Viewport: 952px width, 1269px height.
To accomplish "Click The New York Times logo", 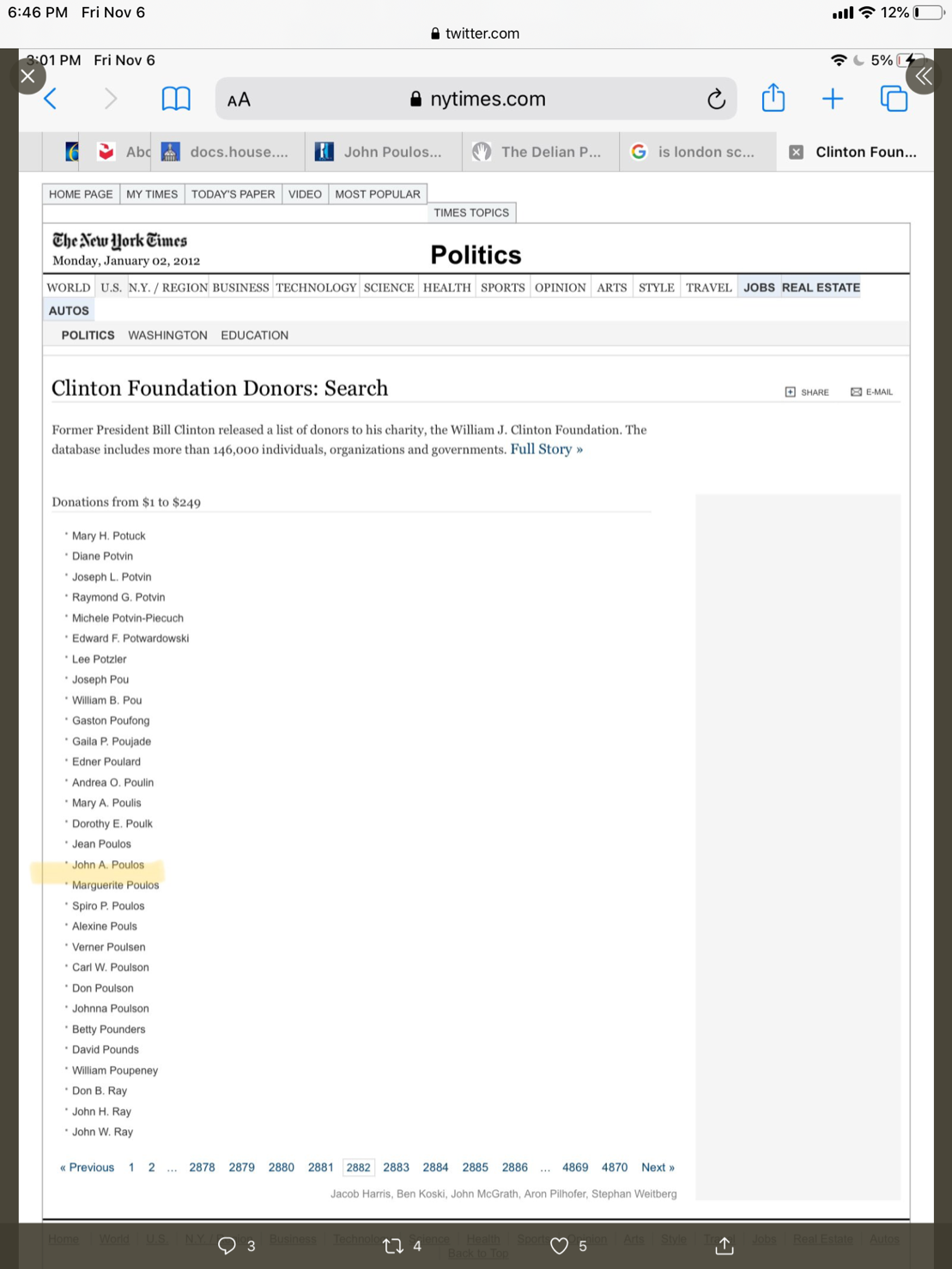I will coord(119,240).
